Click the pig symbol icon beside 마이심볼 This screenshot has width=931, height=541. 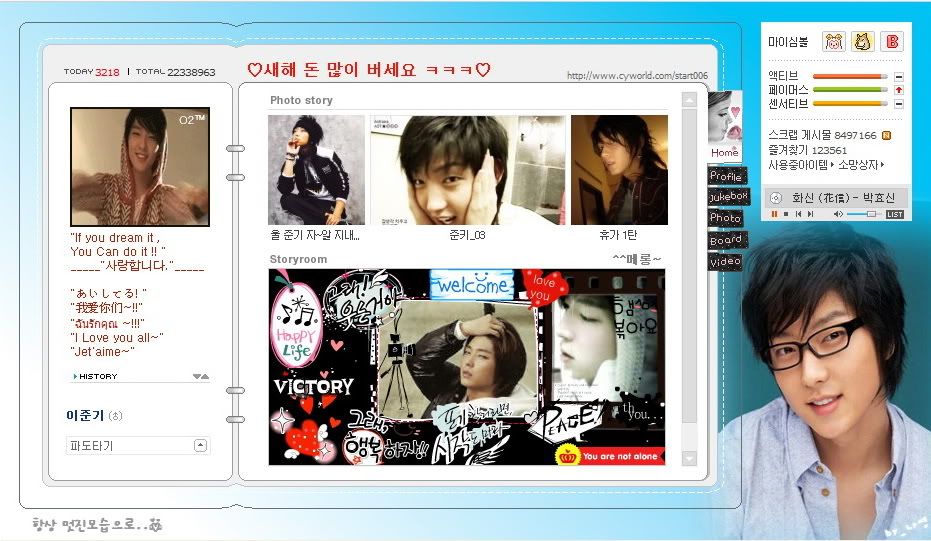tap(834, 42)
